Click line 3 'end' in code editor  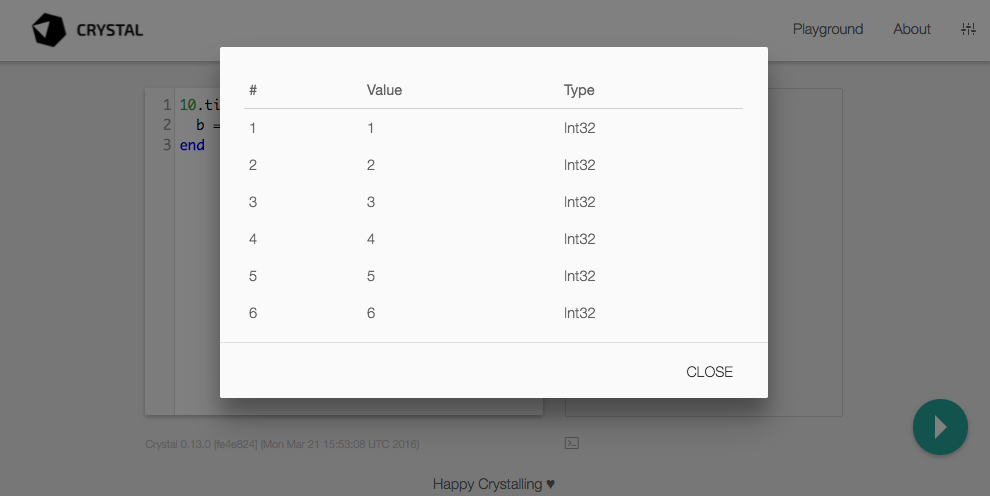(x=192, y=145)
